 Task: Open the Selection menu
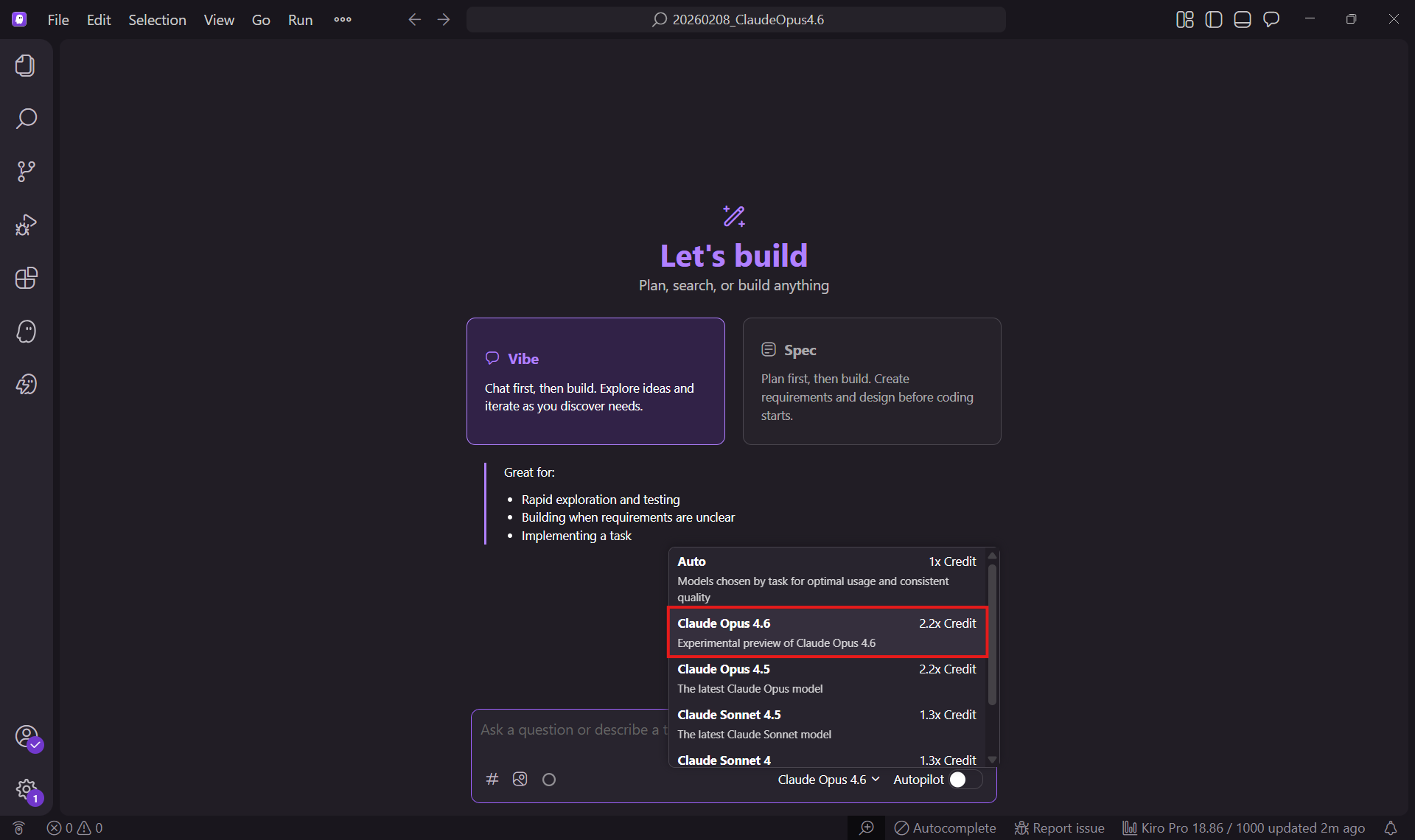coord(157,20)
